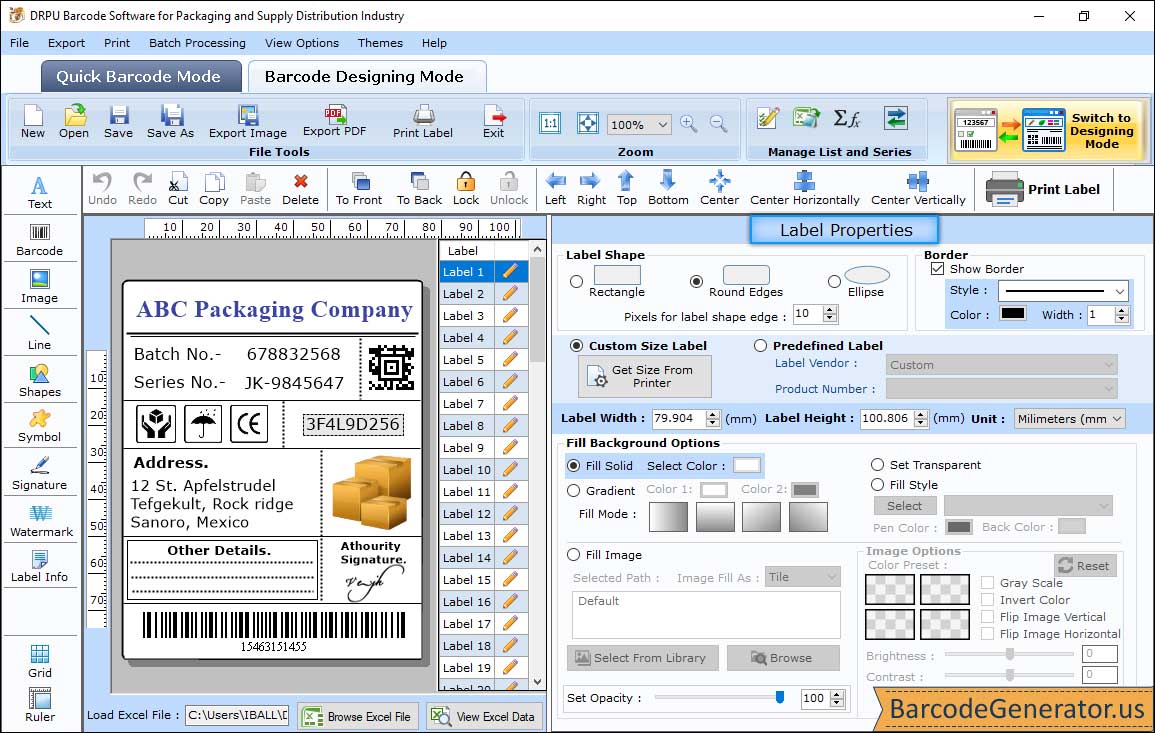Click the Center Horizontally alignment icon

[804, 187]
